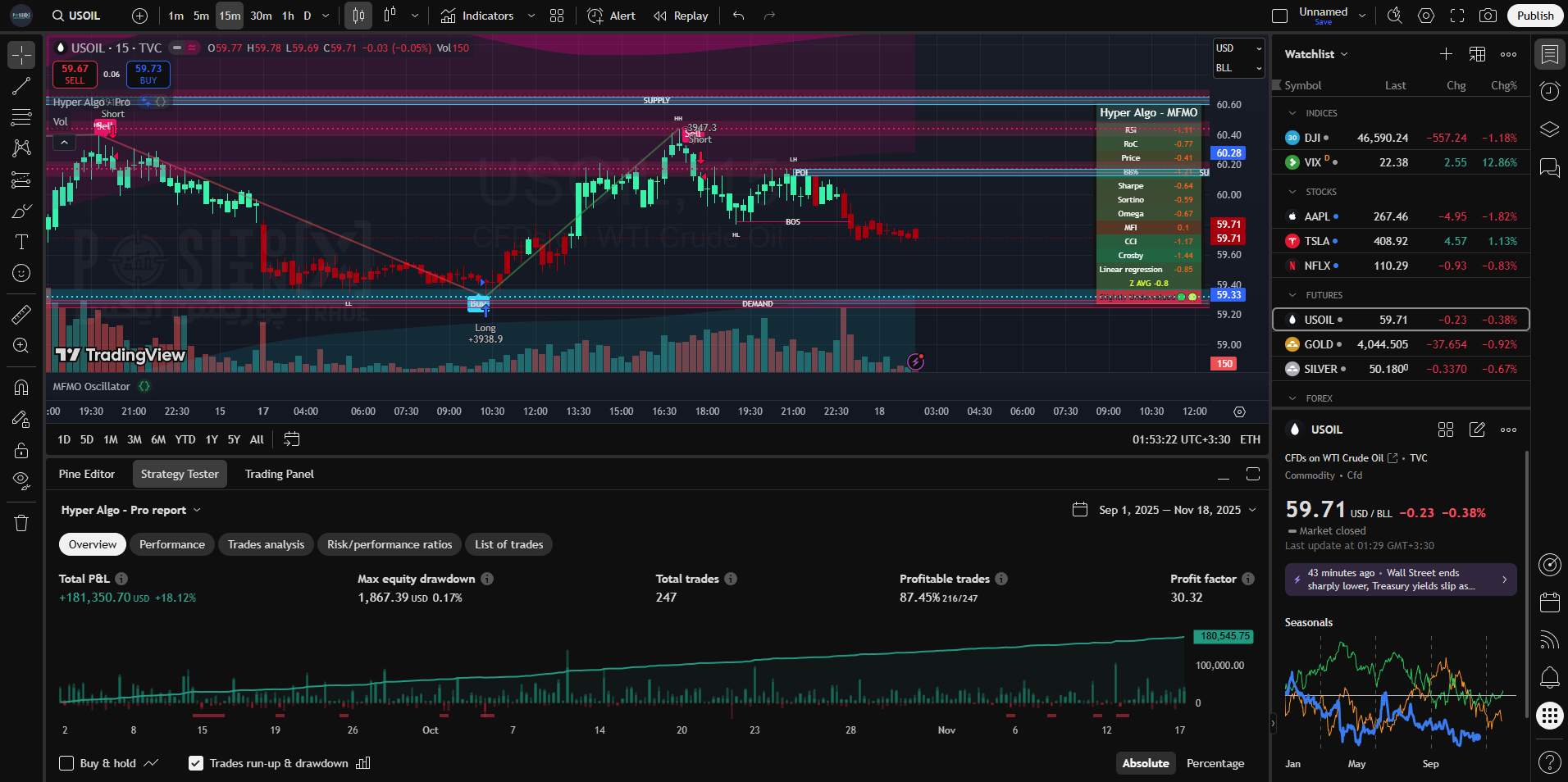Screen dimensions: 1568x782
Task: Open the ruler measure tool
Action: 21,315
